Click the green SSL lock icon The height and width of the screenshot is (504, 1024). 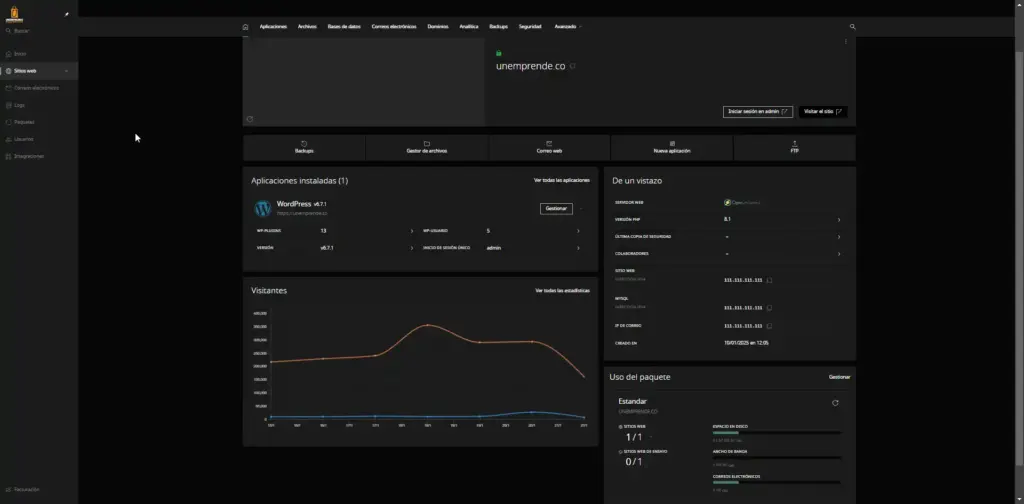pyautogui.click(x=499, y=53)
